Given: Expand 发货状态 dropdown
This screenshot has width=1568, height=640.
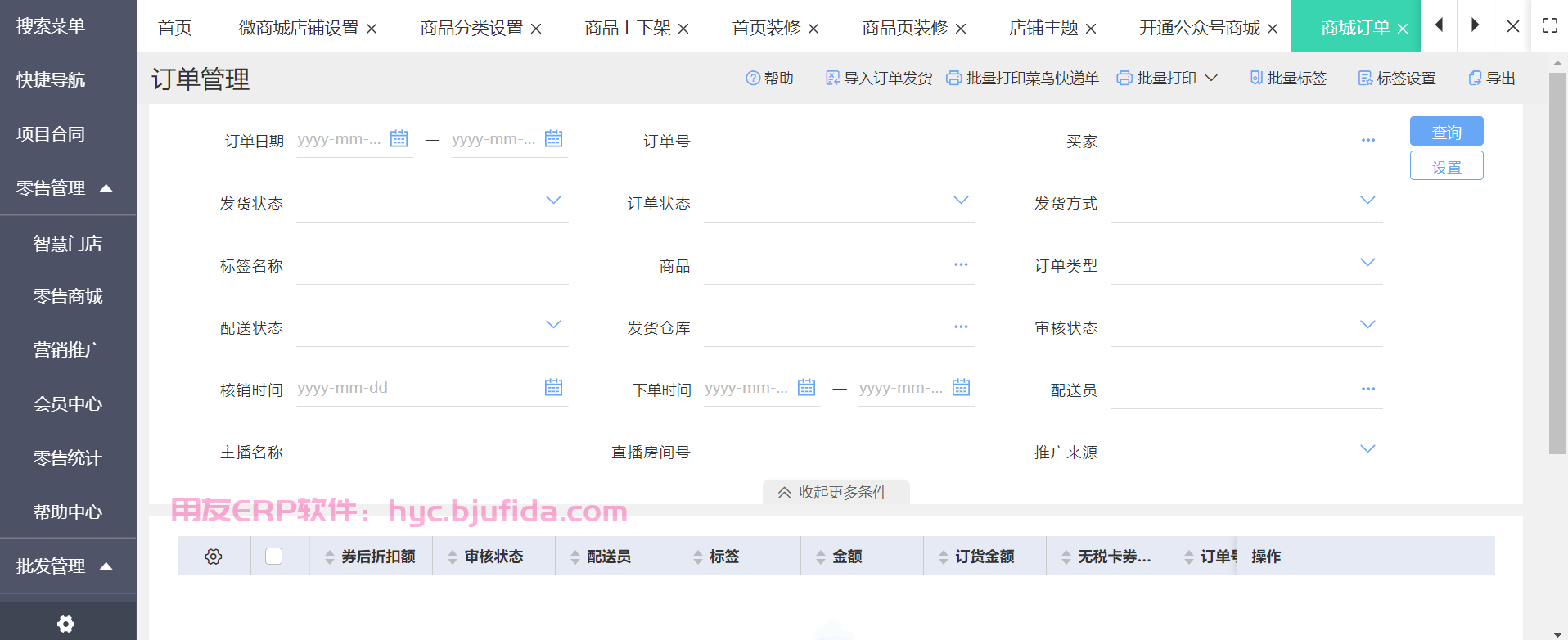Looking at the screenshot, I should point(553,201).
